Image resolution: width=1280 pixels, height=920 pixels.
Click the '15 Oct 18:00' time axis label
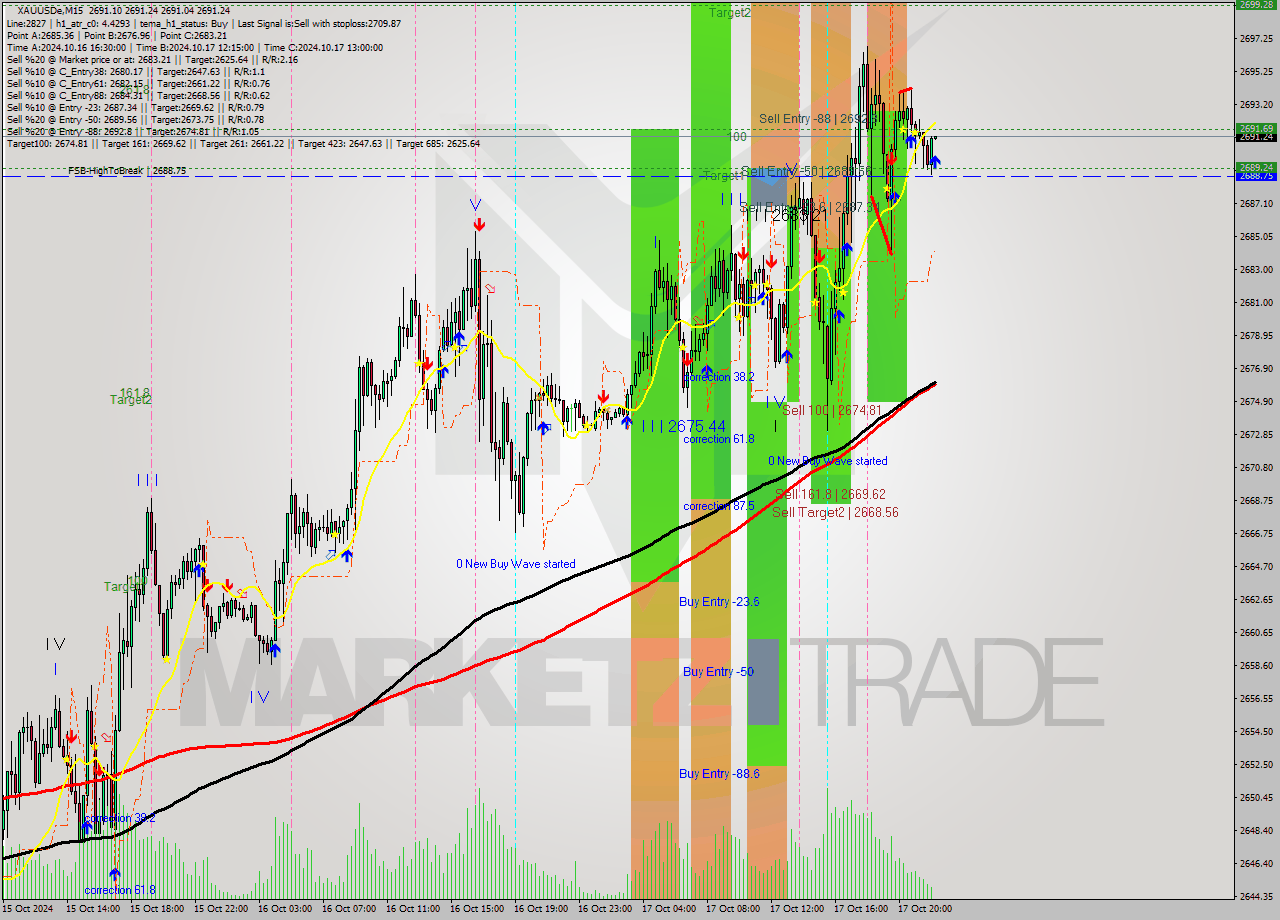156,909
